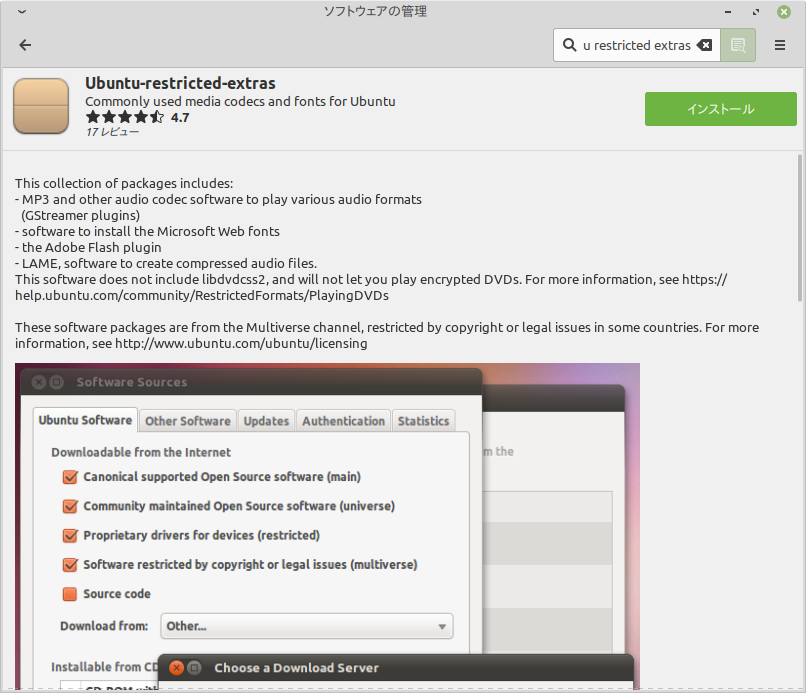Clear the search text with the backspace icon
The height and width of the screenshot is (693, 806).
(704, 45)
